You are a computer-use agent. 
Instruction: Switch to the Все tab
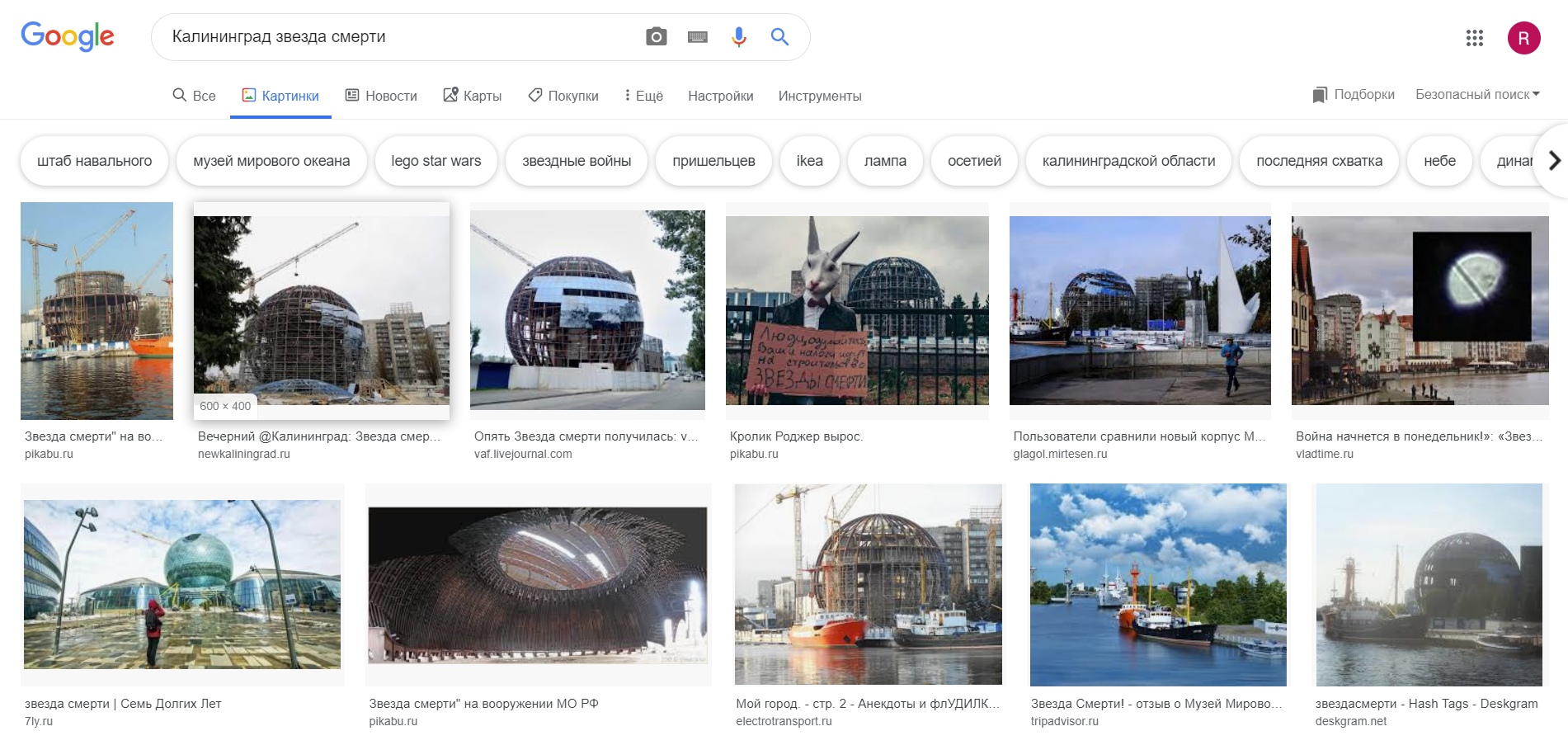194,96
